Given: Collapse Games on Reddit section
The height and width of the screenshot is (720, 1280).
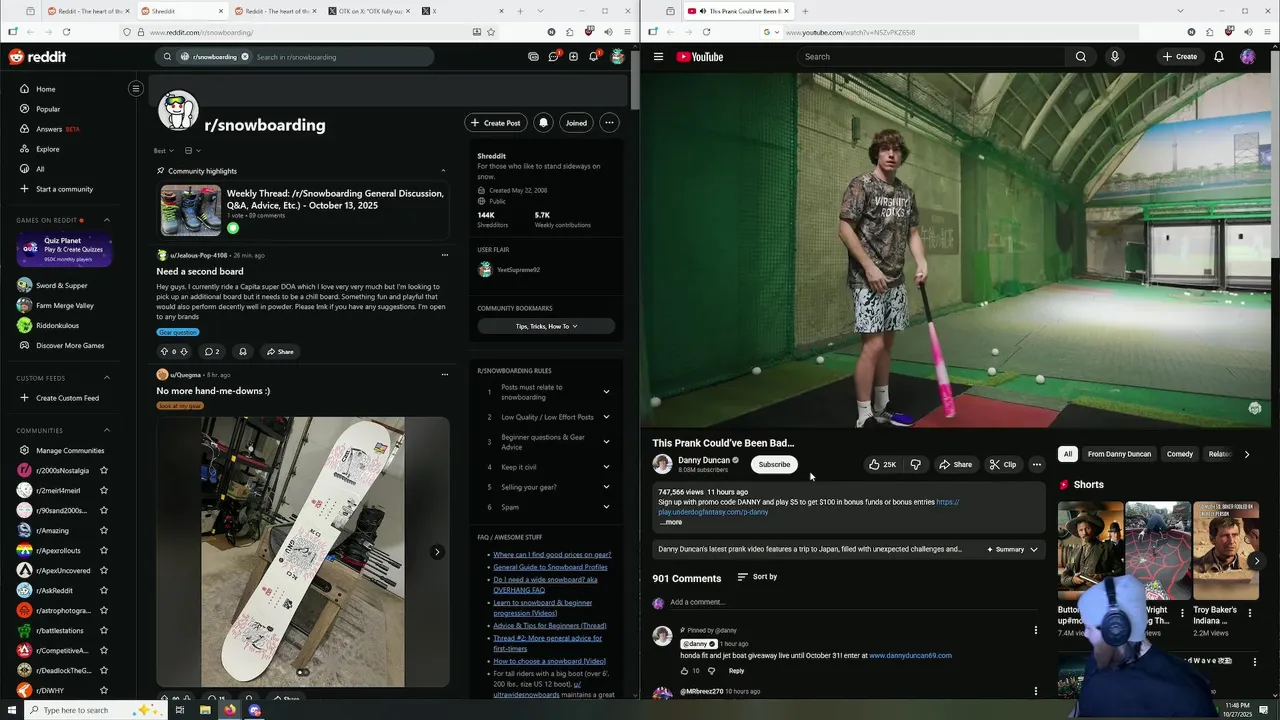Looking at the screenshot, I should 107,220.
